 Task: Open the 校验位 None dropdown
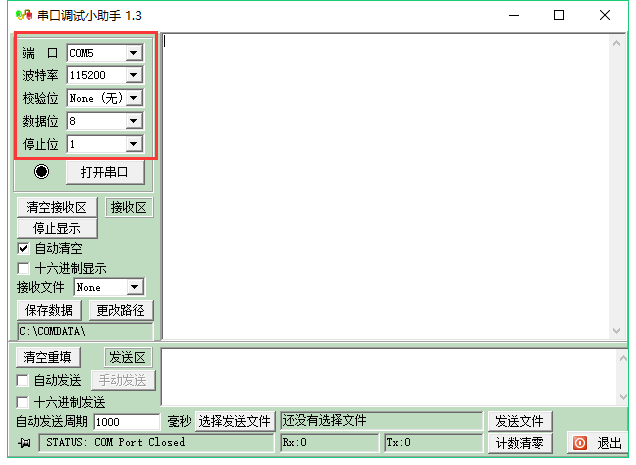(134, 98)
